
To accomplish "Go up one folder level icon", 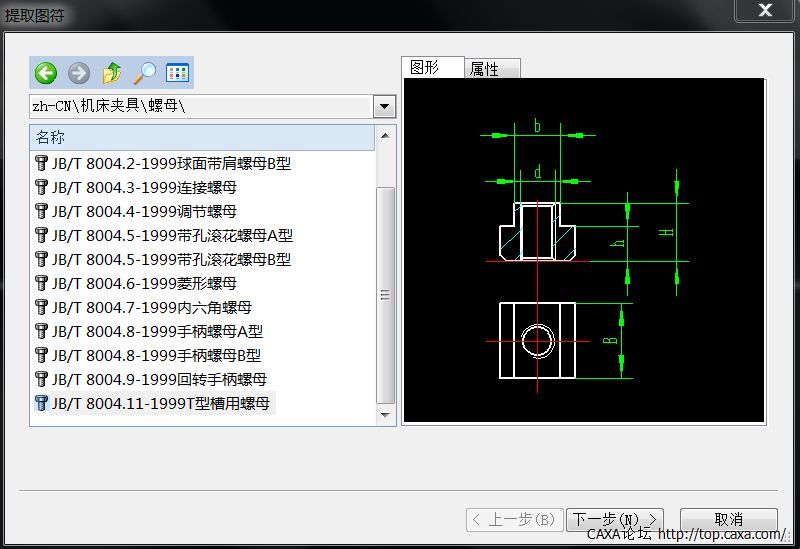I will [112, 73].
